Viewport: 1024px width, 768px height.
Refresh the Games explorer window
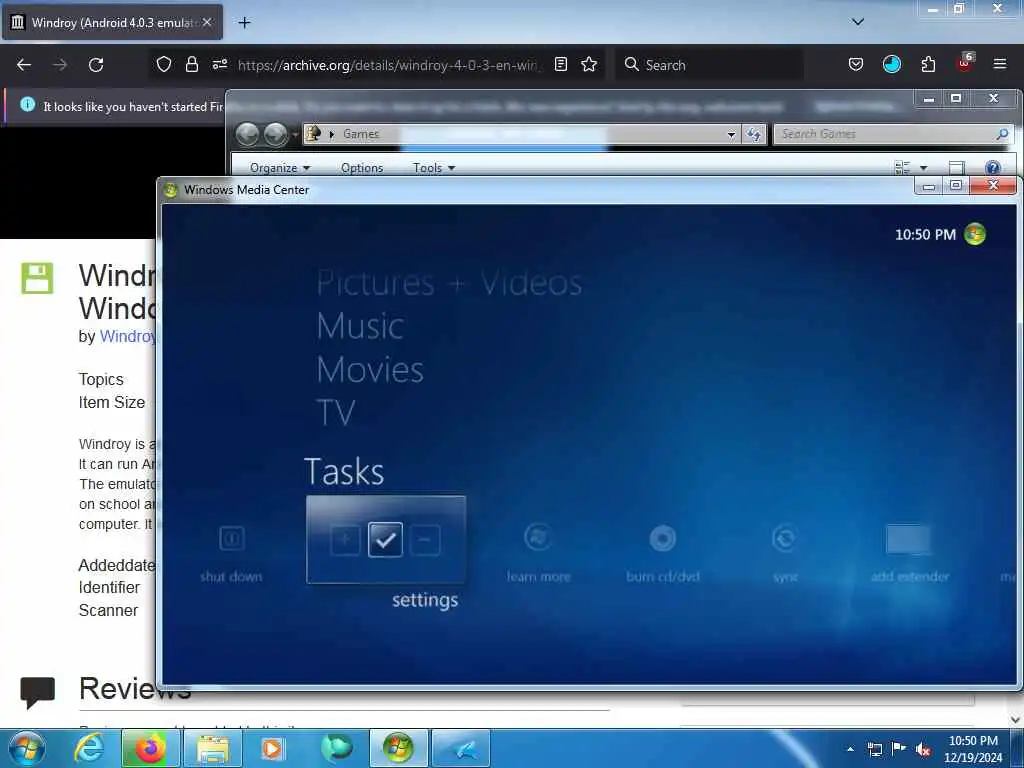click(x=754, y=135)
